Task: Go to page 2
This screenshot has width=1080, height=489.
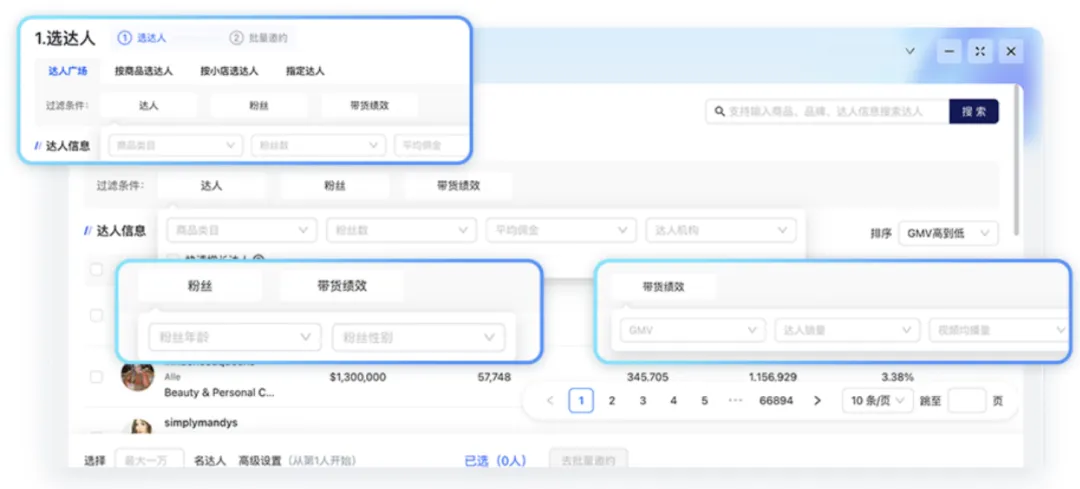Action: point(612,400)
